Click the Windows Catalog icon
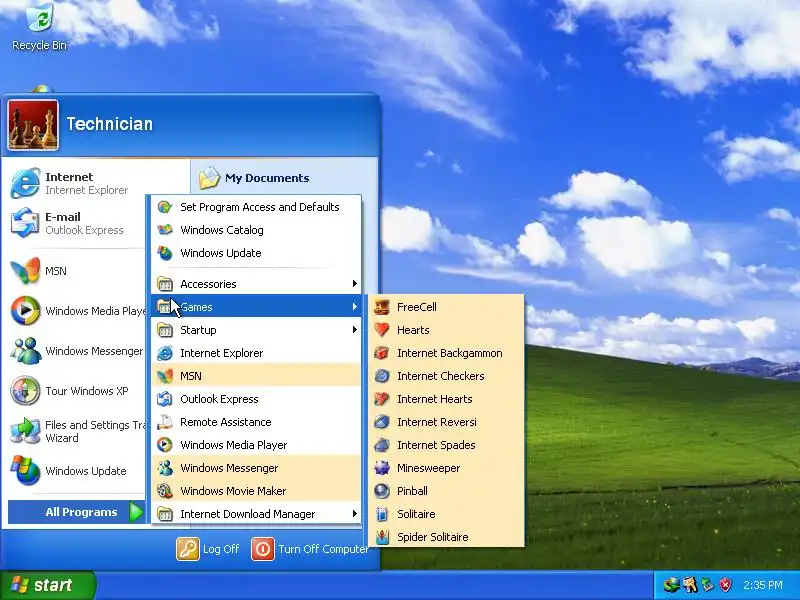800x600 pixels. [x=165, y=230]
